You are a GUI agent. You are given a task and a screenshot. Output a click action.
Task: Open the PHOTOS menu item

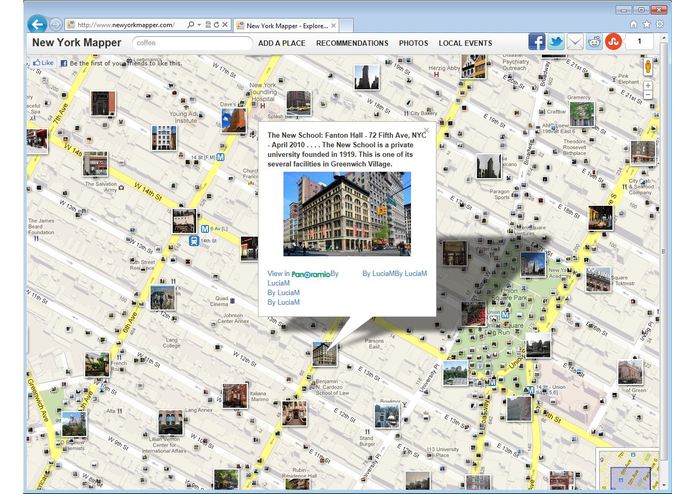[x=413, y=43]
